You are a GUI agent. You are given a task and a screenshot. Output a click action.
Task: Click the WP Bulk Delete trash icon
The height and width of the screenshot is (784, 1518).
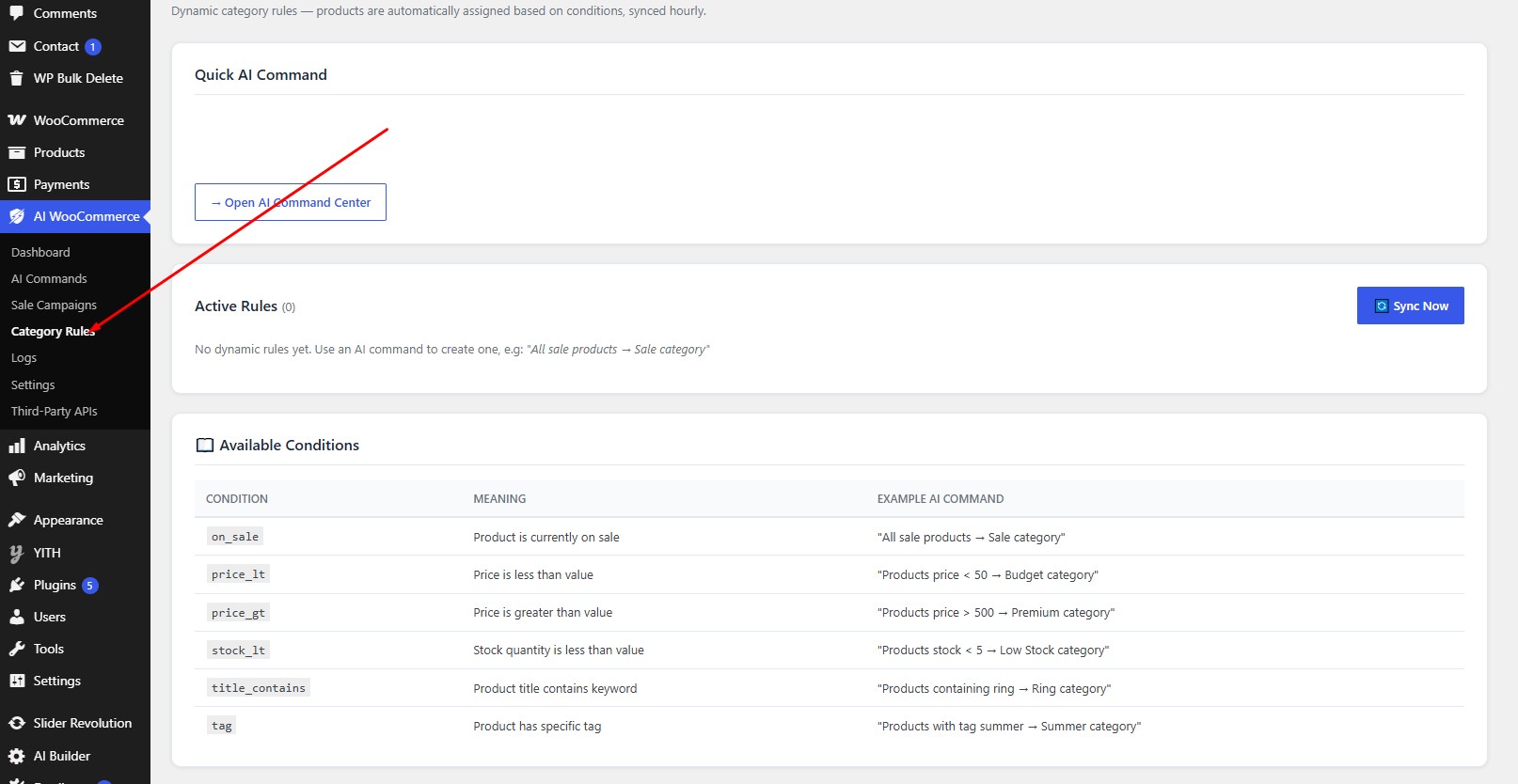(x=17, y=78)
